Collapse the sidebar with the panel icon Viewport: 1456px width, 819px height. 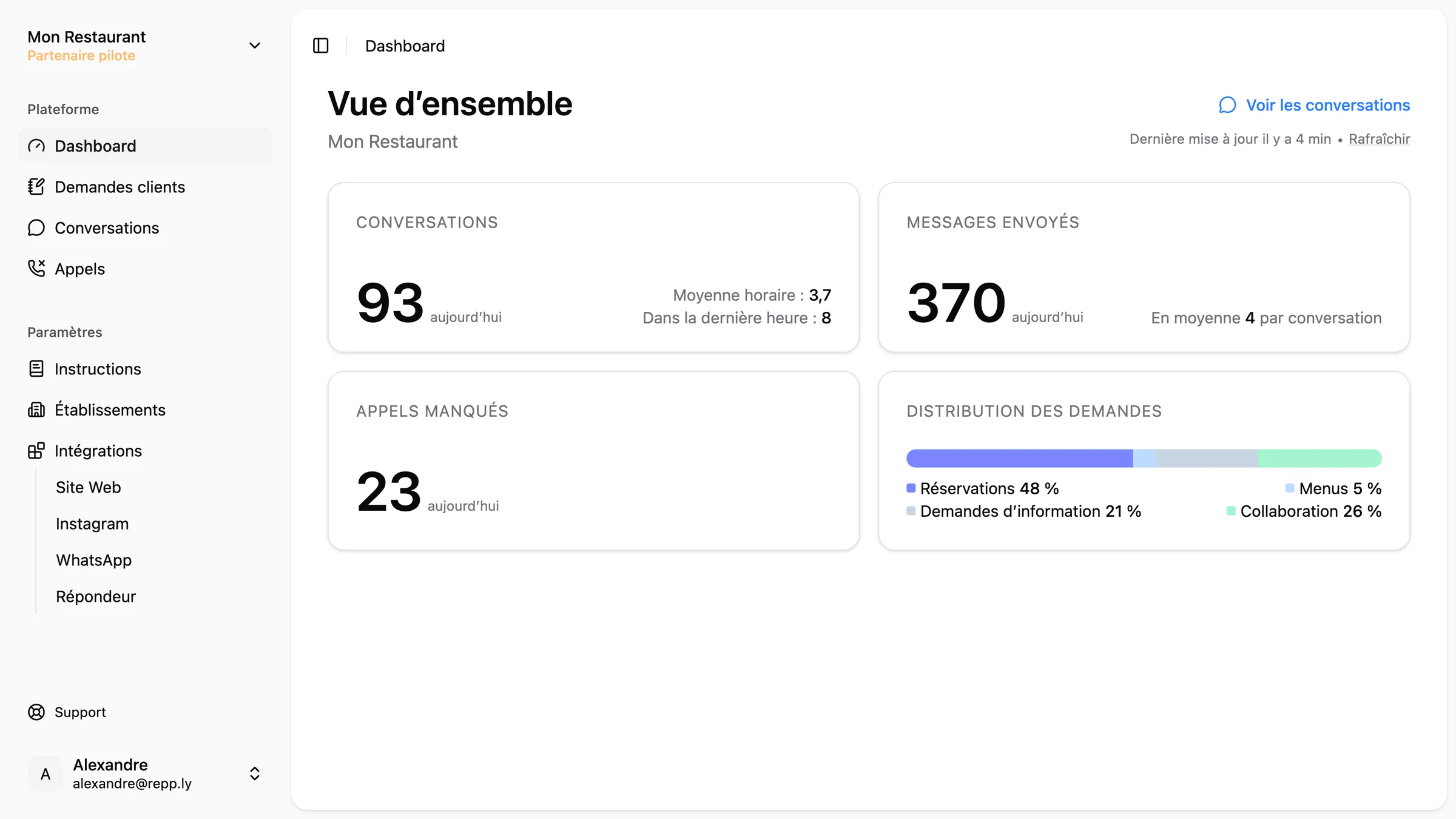coord(320,45)
